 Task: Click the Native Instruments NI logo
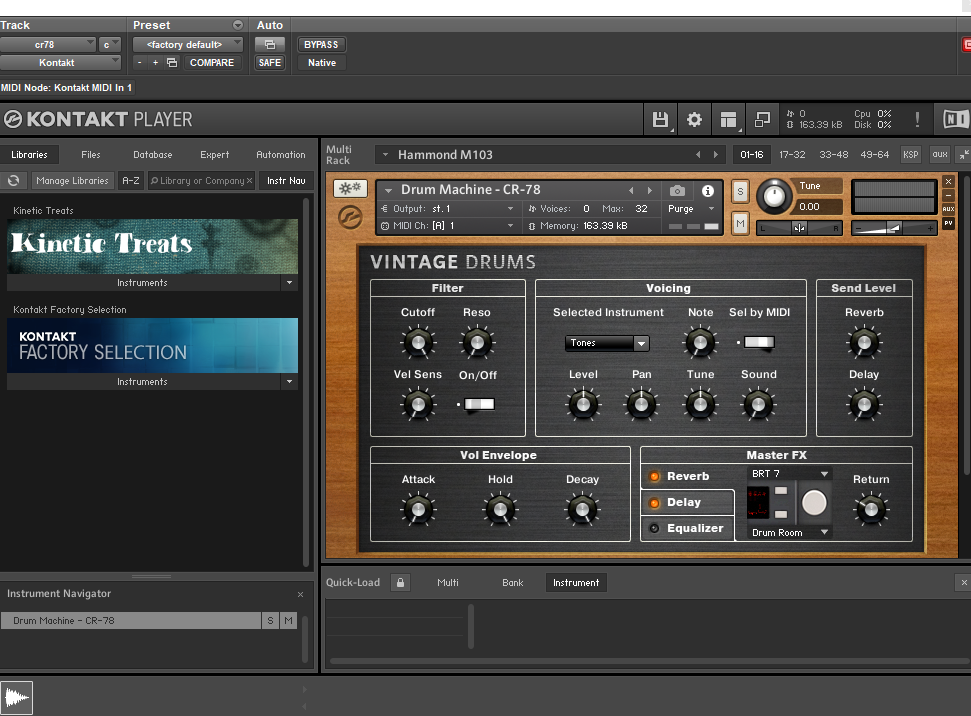point(955,119)
